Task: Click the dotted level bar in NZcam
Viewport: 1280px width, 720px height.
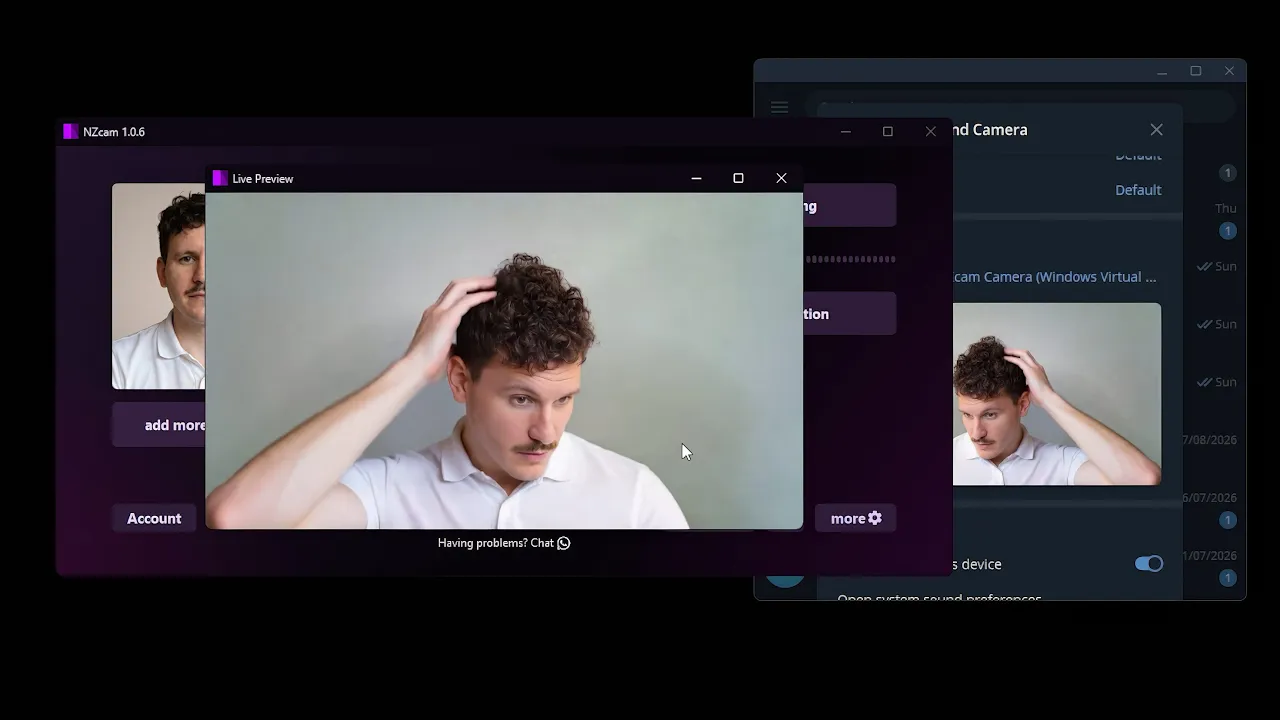Action: coord(851,259)
